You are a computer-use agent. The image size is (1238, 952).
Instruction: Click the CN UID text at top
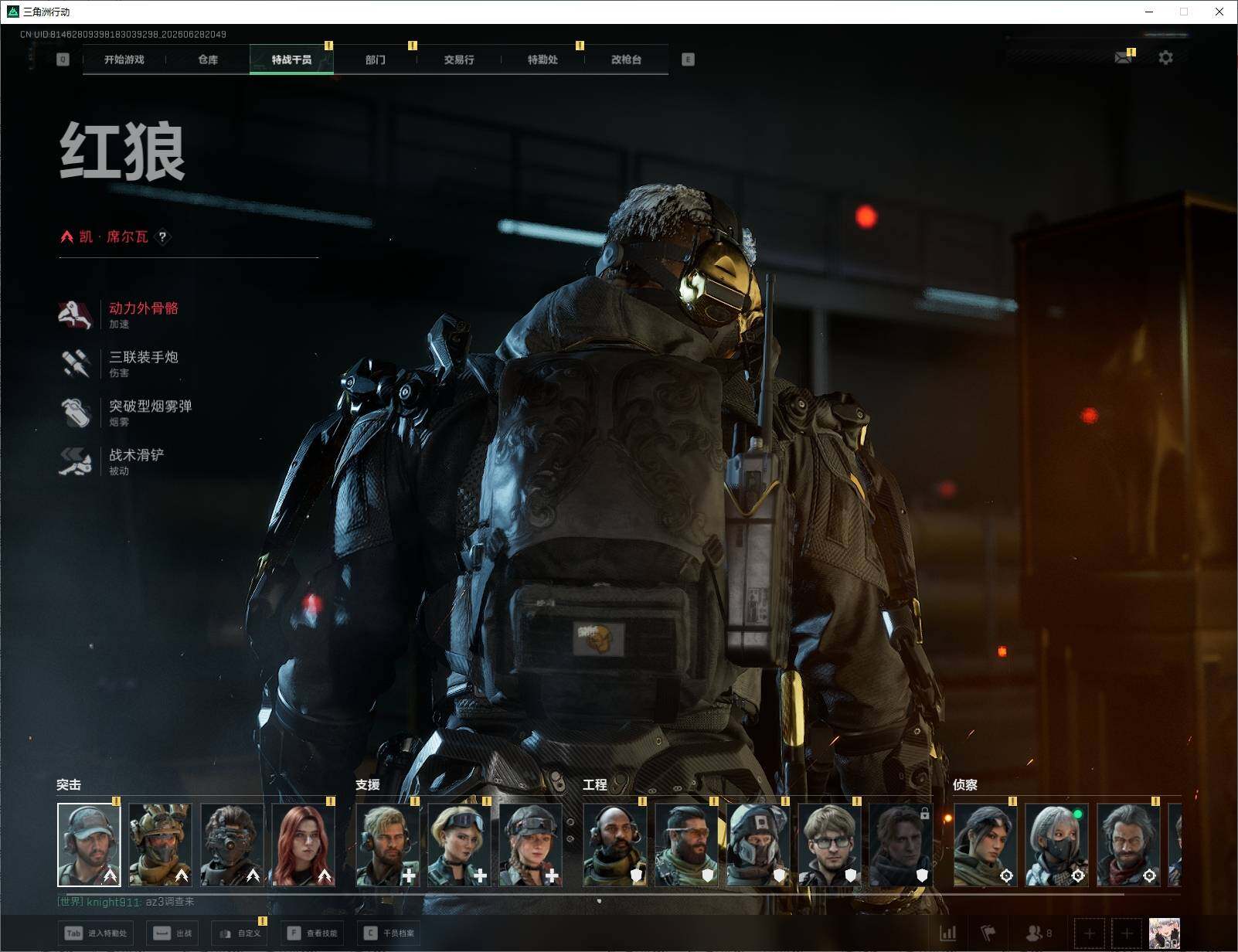pos(123,35)
